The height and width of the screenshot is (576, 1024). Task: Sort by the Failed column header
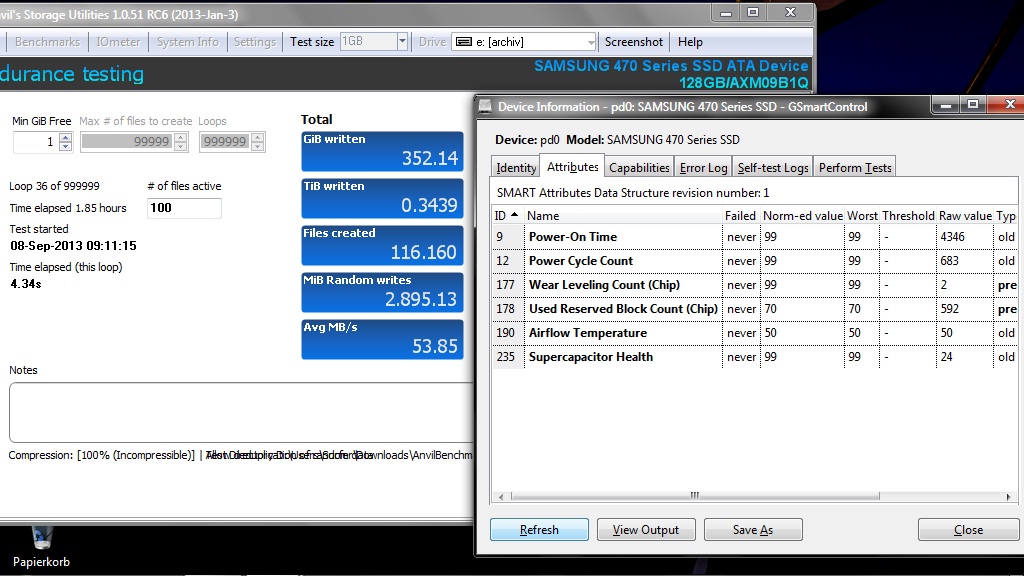click(741, 216)
